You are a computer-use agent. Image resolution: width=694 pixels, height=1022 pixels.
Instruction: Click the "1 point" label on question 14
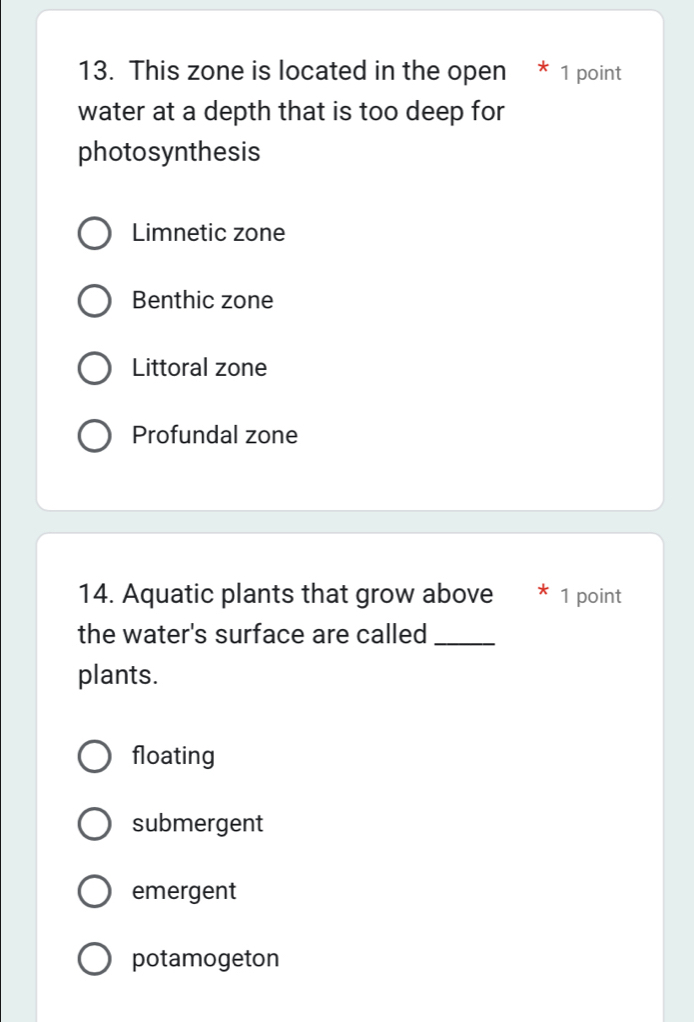[x=591, y=597]
